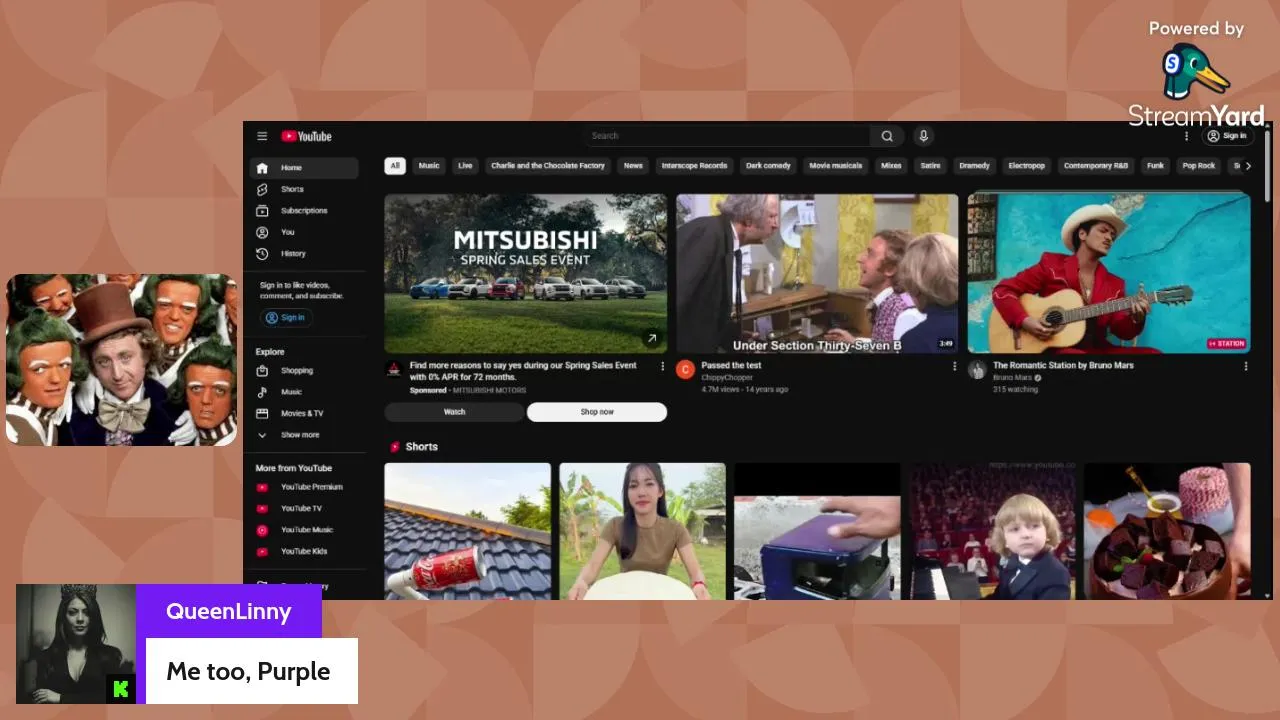Click the search magnifier button

pyautogui.click(x=887, y=136)
